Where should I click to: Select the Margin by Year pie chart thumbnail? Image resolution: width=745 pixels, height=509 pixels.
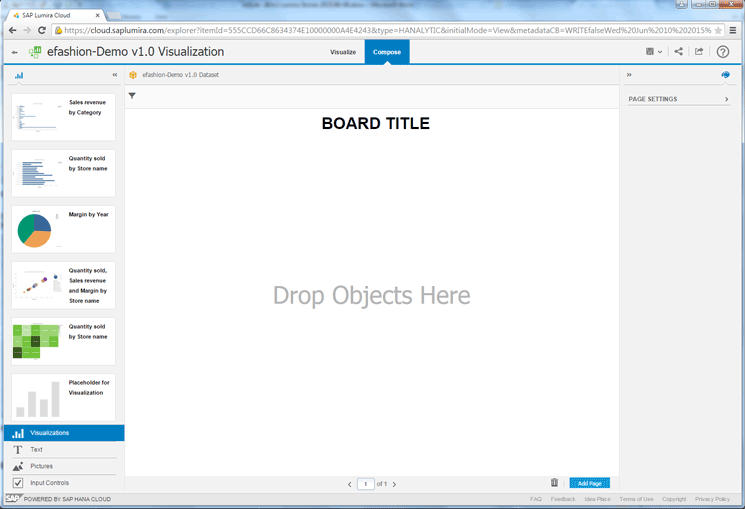point(63,229)
